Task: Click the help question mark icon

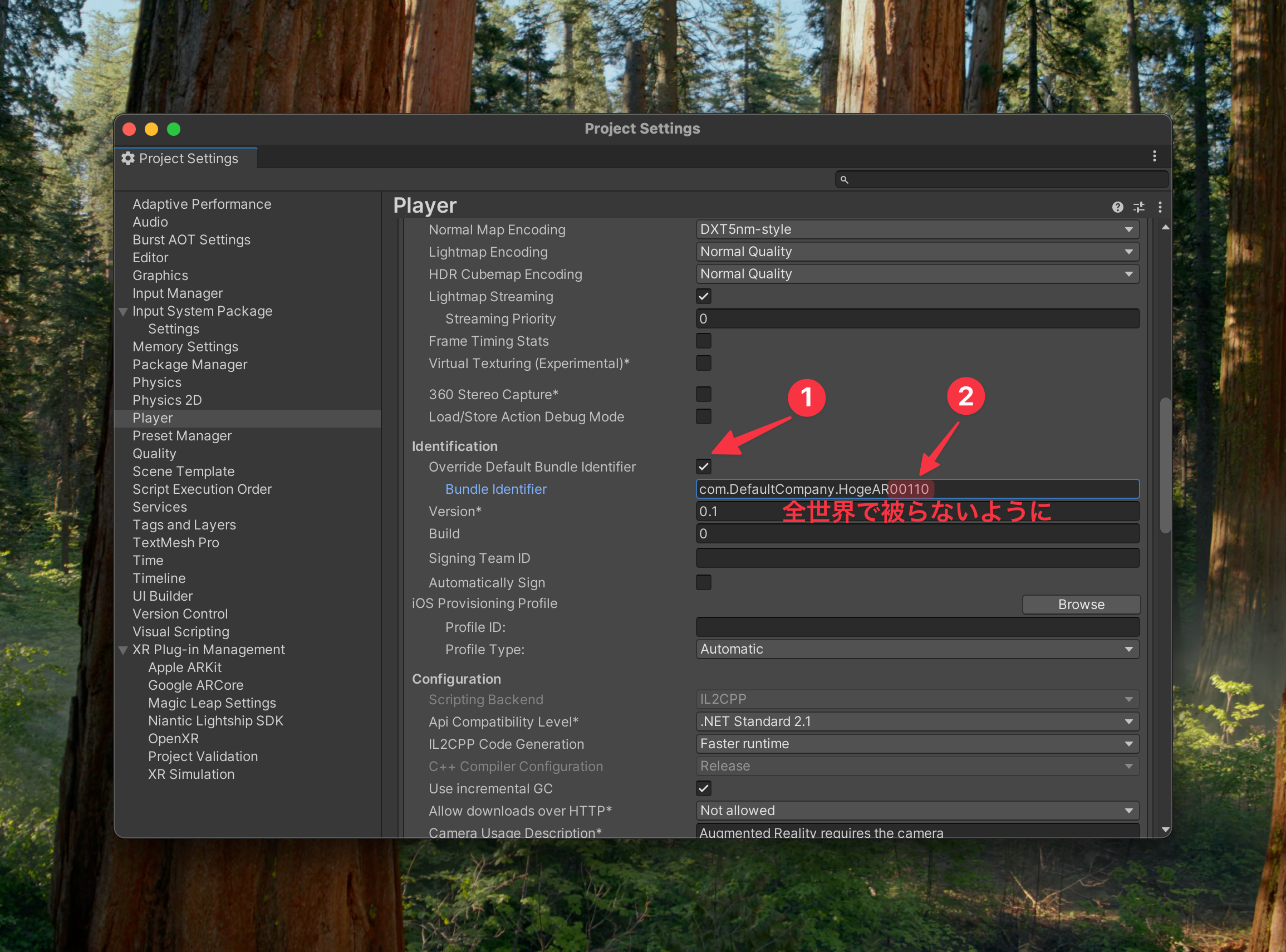Action: coord(1117,207)
